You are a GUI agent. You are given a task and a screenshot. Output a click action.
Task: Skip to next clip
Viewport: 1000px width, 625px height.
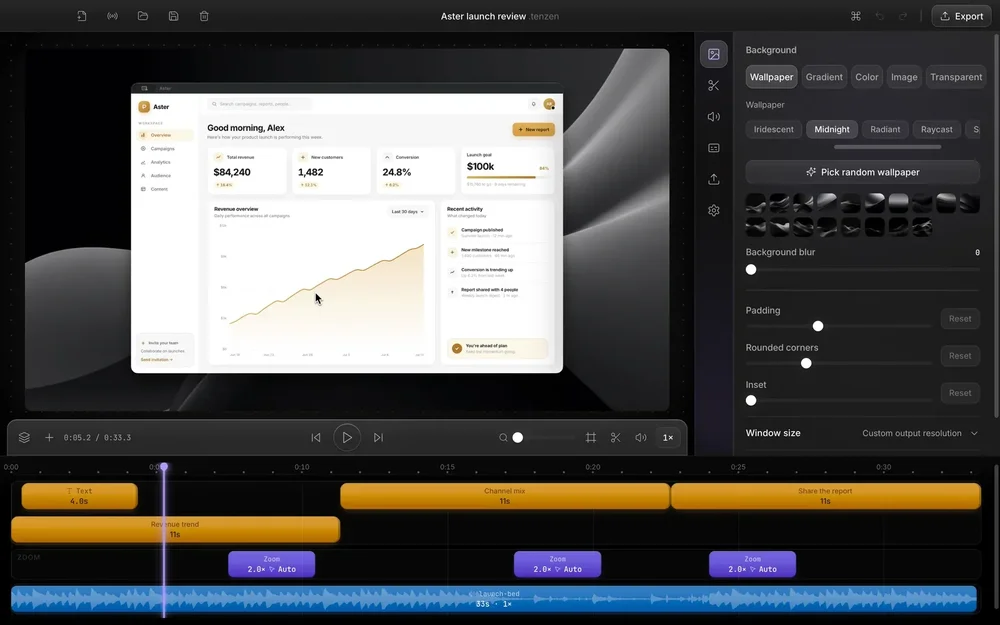(x=378, y=438)
